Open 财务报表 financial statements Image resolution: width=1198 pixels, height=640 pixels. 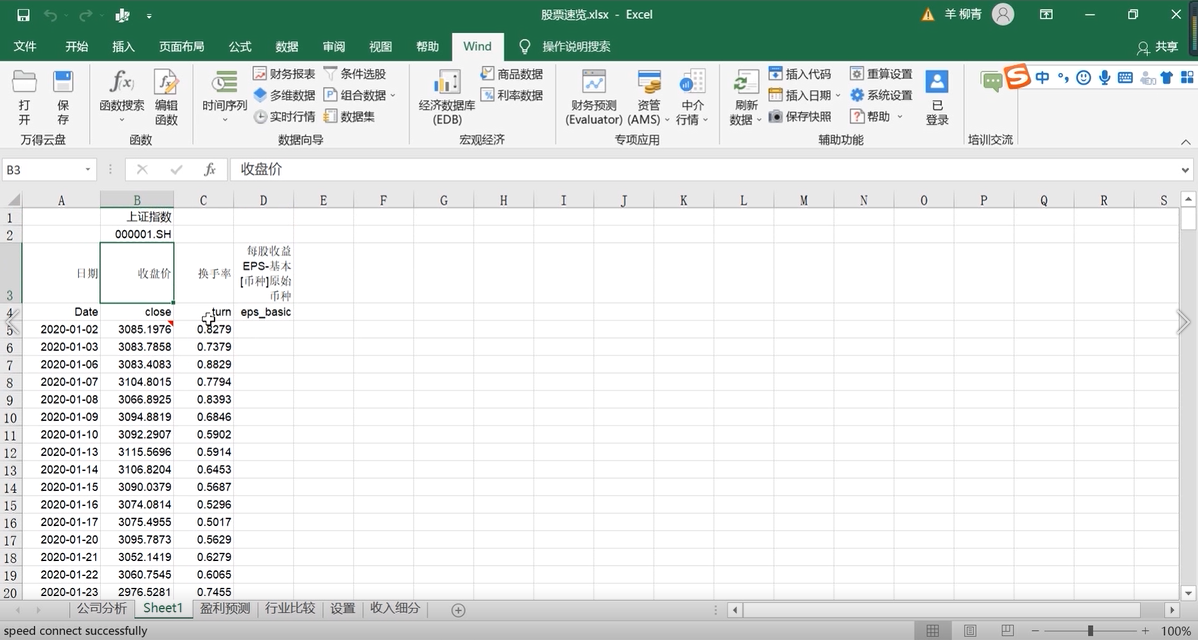pos(284,74)
